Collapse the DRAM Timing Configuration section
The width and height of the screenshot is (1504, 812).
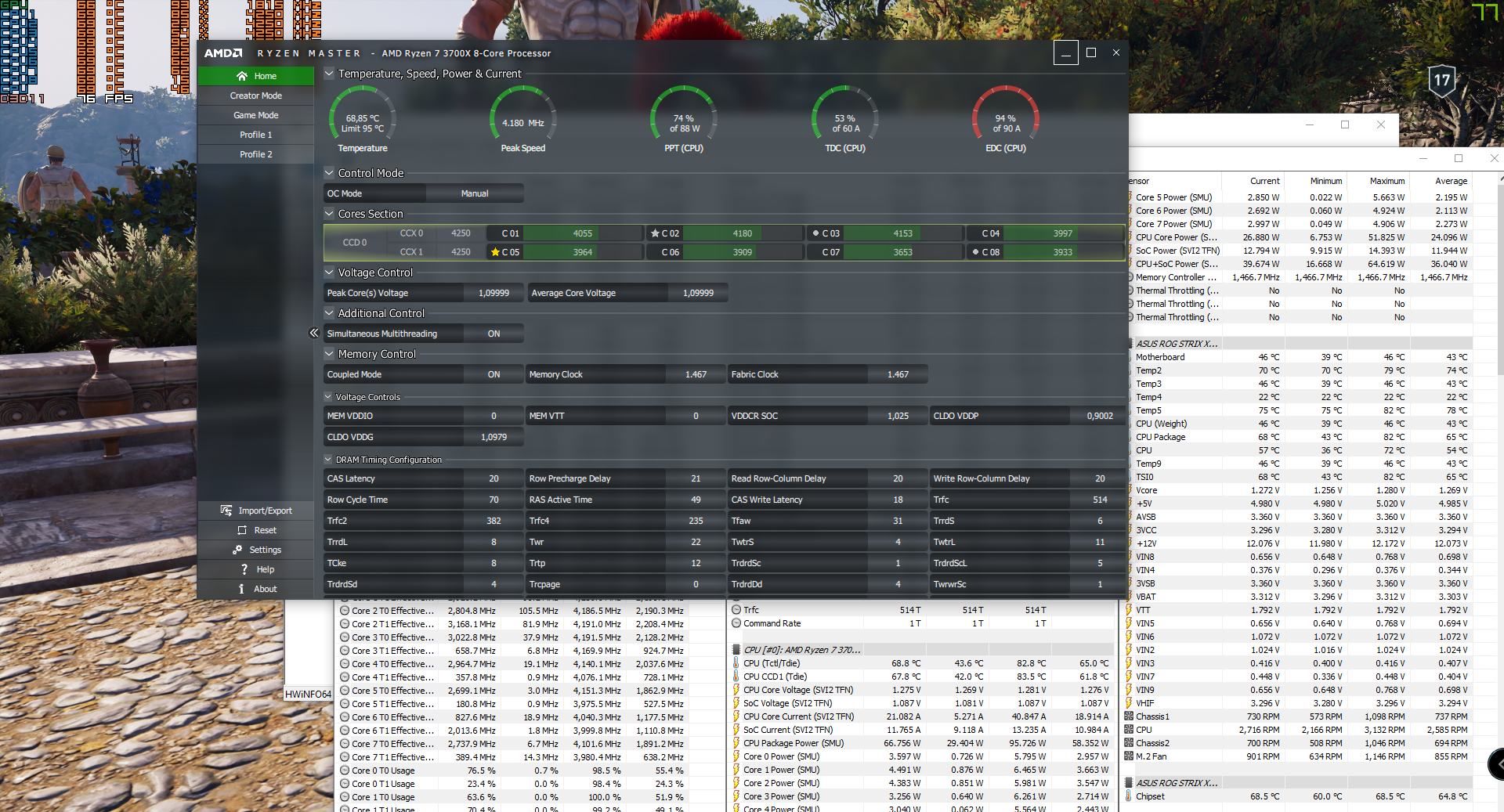328,460
